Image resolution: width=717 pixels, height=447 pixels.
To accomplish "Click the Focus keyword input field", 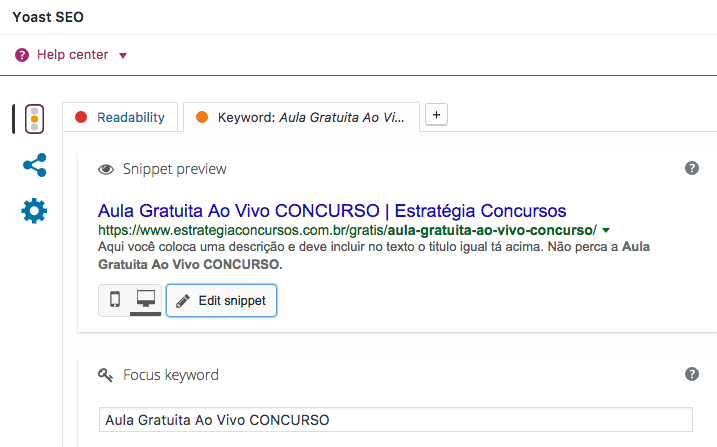I will (396, 420).
